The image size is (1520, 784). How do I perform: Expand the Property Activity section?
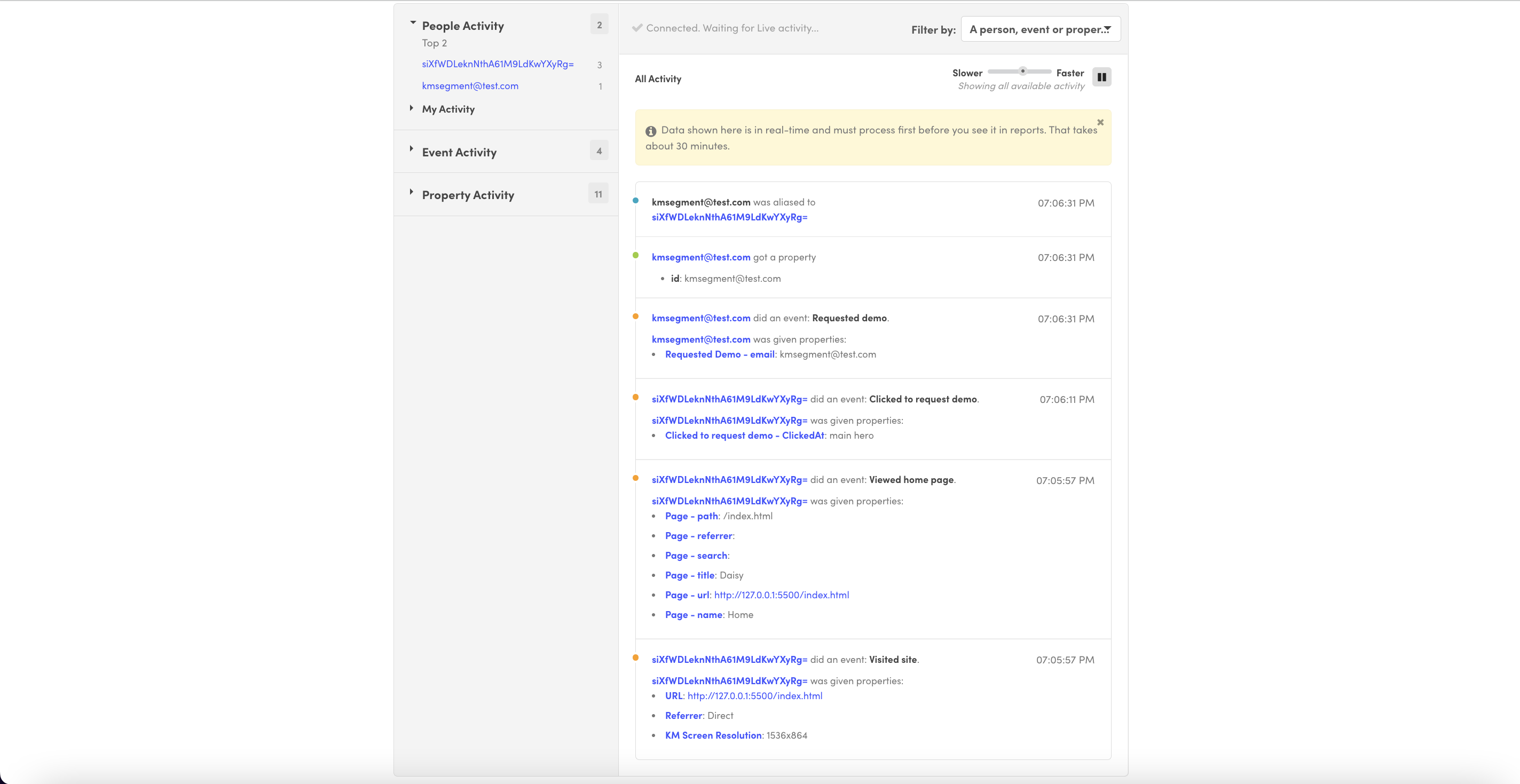coord(411,192)
